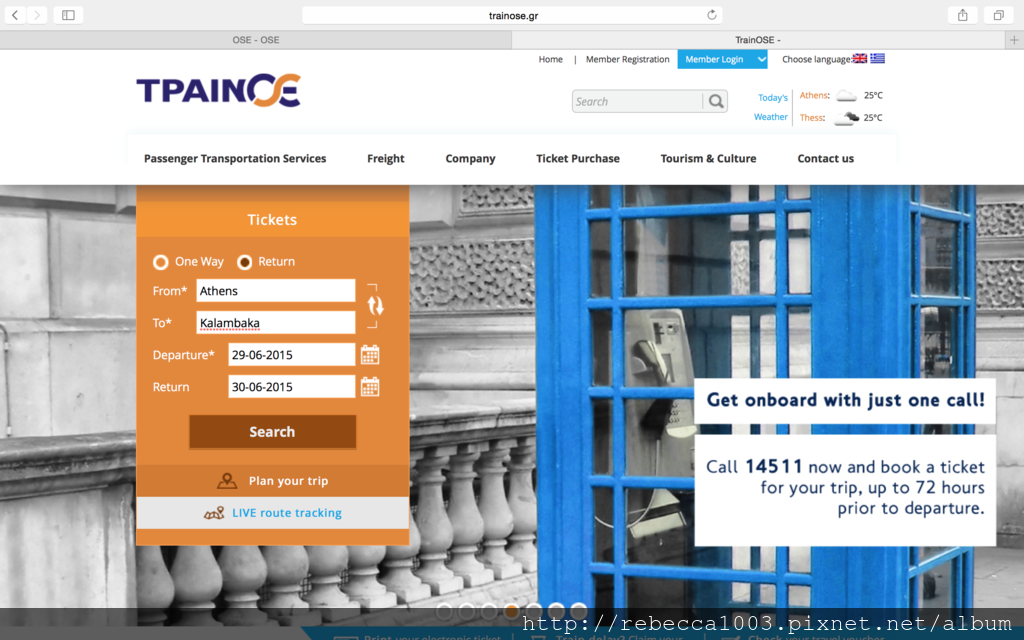
Task: Show all tabs overview in Safari
Action: [x=999, y=15]
